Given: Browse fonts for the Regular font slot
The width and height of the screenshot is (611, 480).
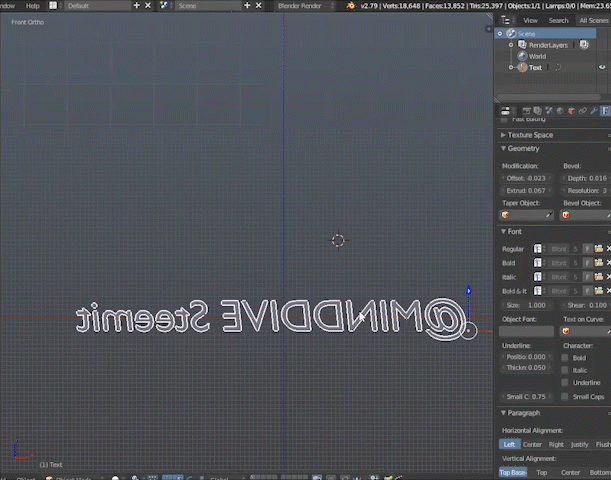Looking at the screenshot, I should [538, 249].
